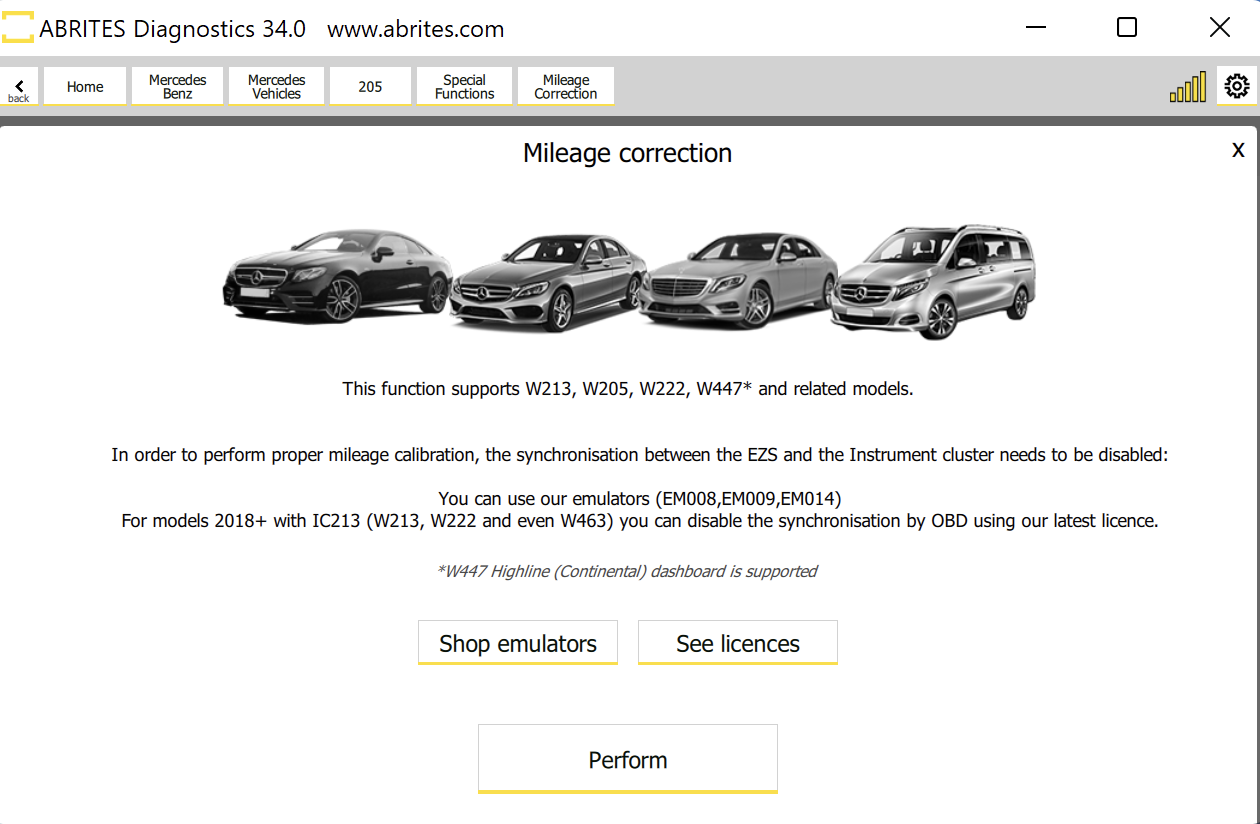Click the supported models W213, W205 line
Viewport: 1260px width, 824px height.
tap(628, 389)
